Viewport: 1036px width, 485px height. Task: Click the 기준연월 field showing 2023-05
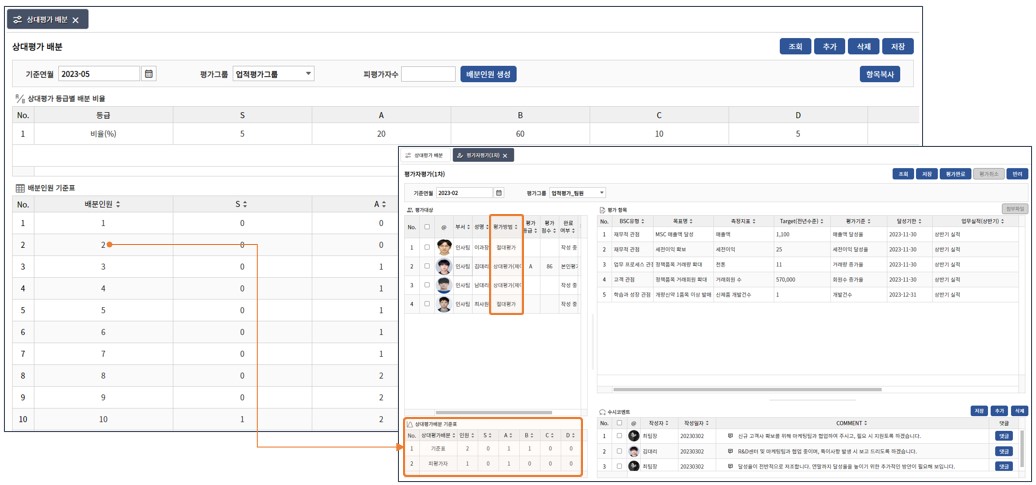(99, 74)
